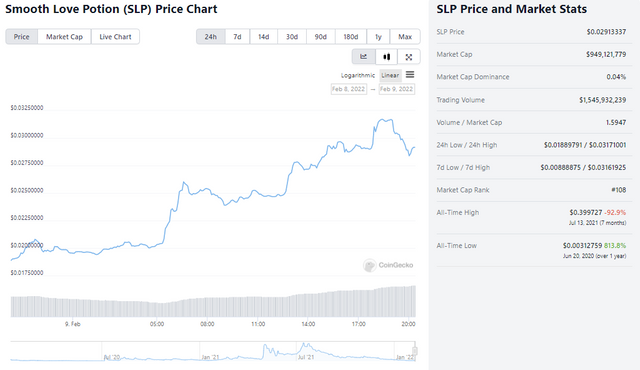Click the #108 Market Cap Rank value

pos(618,190)
